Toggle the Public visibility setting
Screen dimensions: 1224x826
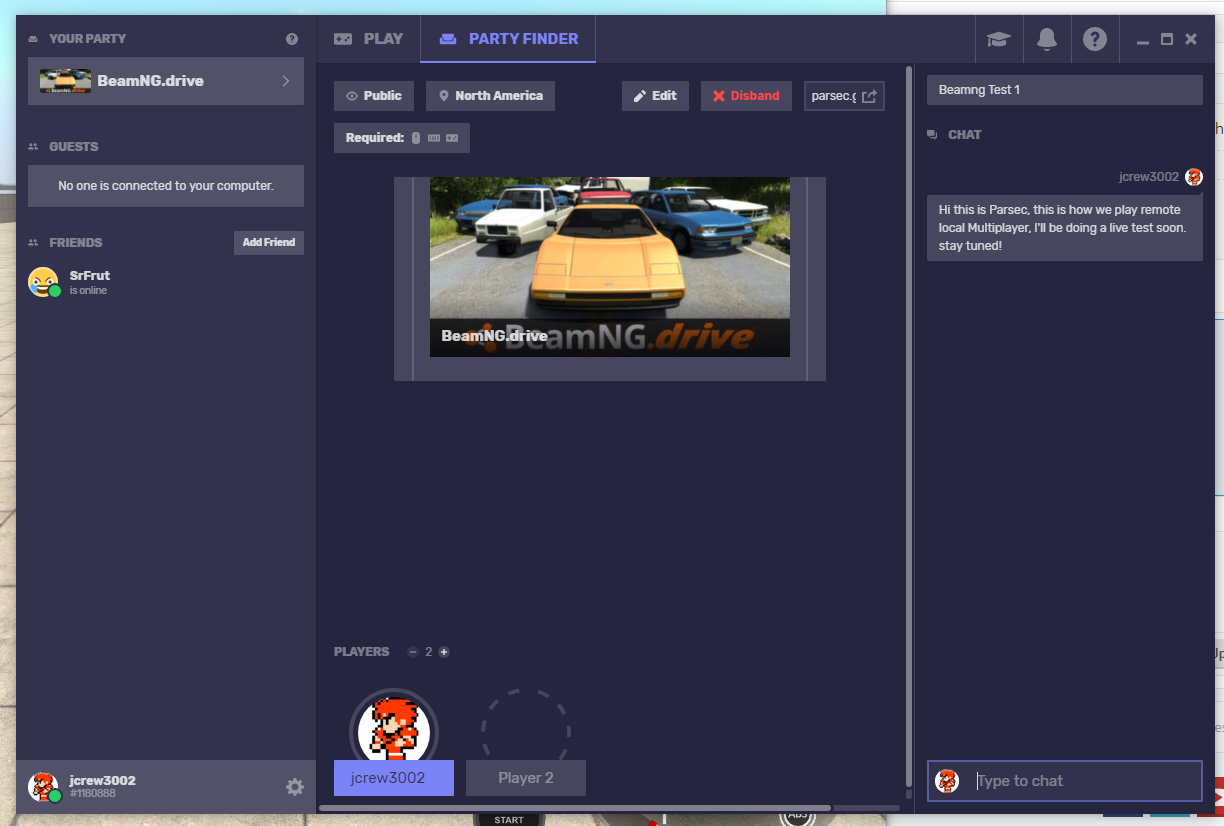tap(374, 96)
